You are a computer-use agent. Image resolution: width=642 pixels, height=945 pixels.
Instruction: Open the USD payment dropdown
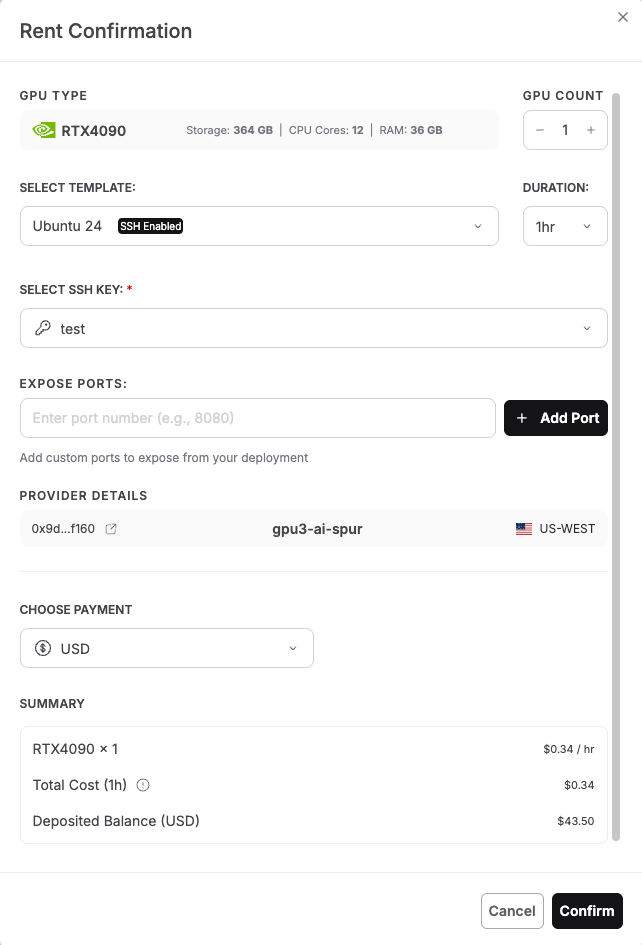point(167,648)
